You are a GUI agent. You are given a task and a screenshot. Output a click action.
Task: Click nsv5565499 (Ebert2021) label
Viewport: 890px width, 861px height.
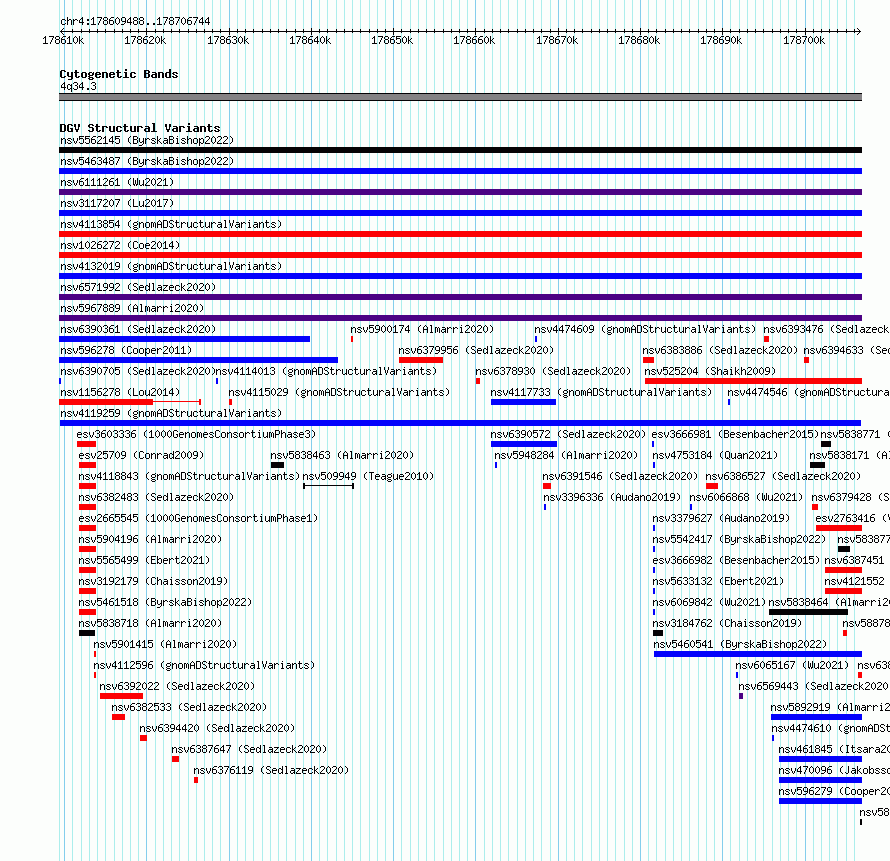click(144, 560)
